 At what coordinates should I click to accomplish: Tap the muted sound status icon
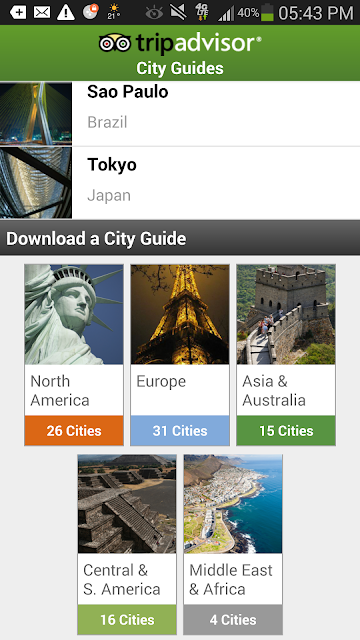point(178,12)
